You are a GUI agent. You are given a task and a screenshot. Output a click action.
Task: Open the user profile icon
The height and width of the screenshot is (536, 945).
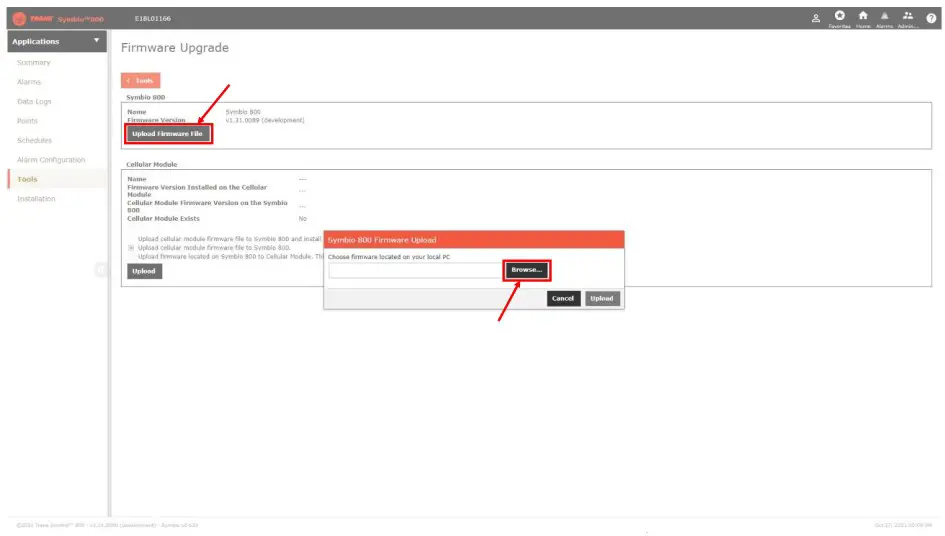coord(815,18)
